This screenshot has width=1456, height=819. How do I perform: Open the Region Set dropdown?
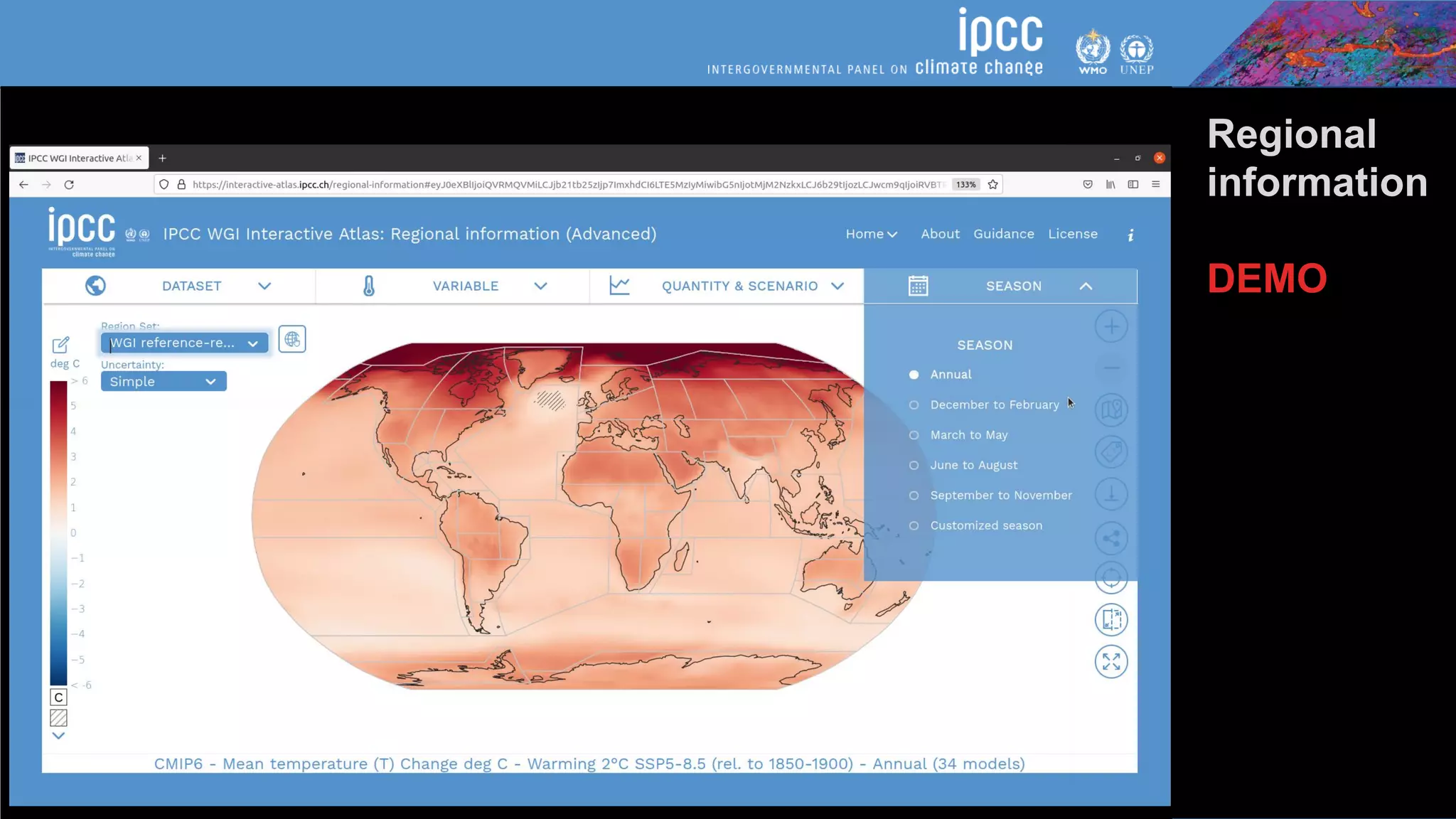pyautogui.click(x=184, y=343)
